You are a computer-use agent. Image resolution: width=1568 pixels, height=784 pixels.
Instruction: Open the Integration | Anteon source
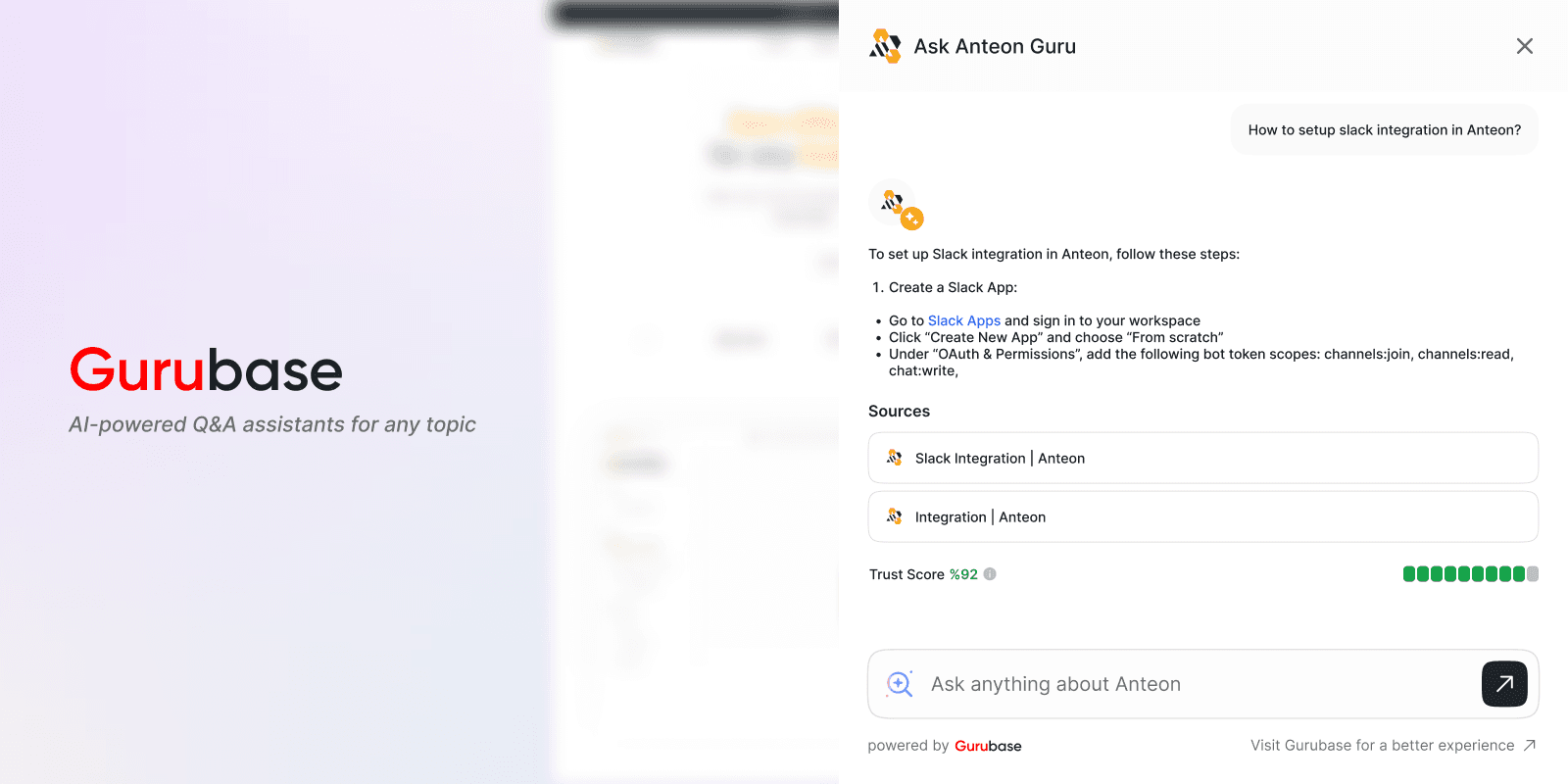pos(1202,516)
